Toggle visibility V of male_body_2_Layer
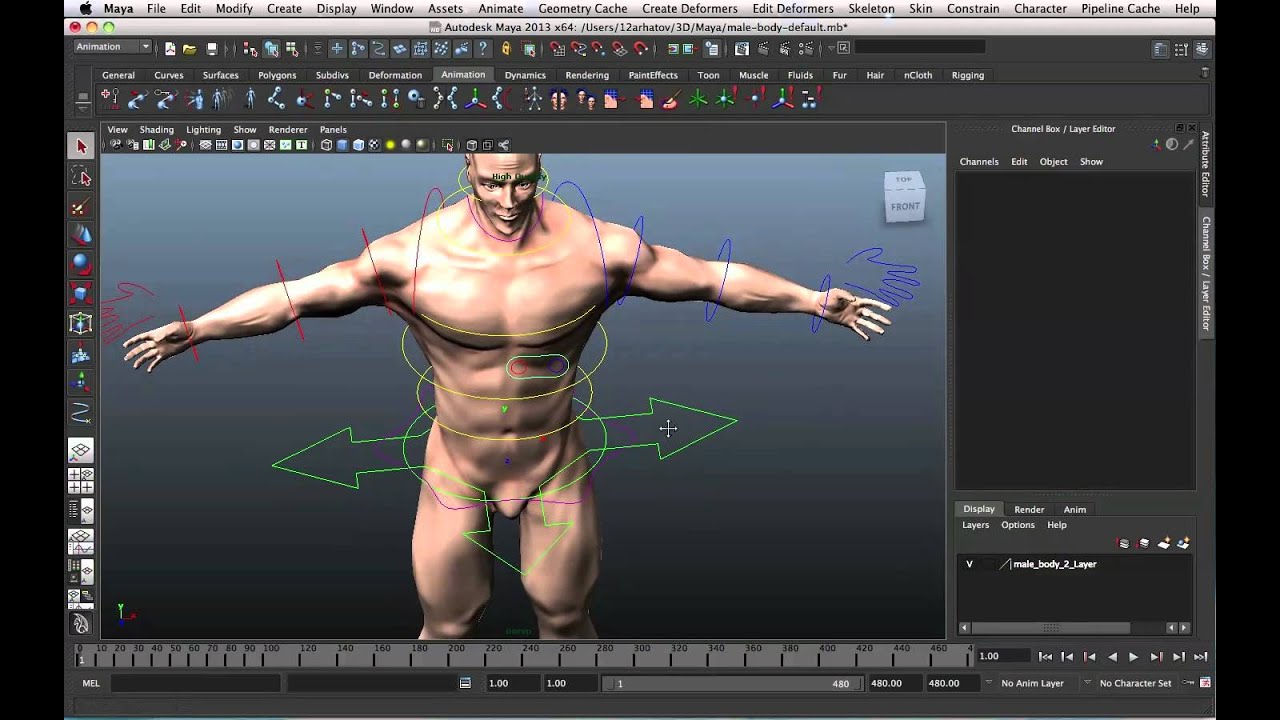Image resolution: width=1280 pixels, height=720 pixels. [x=969, y=564]
